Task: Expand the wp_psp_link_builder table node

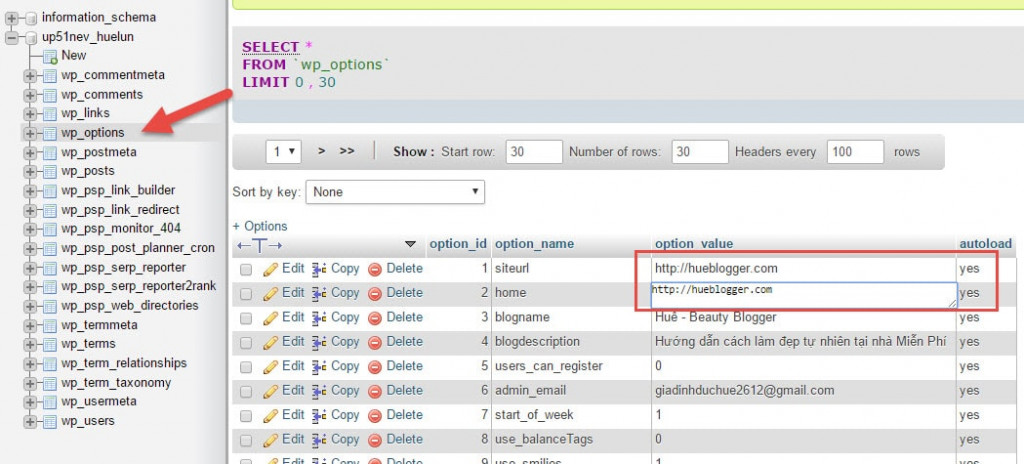Action: (29, 191)
